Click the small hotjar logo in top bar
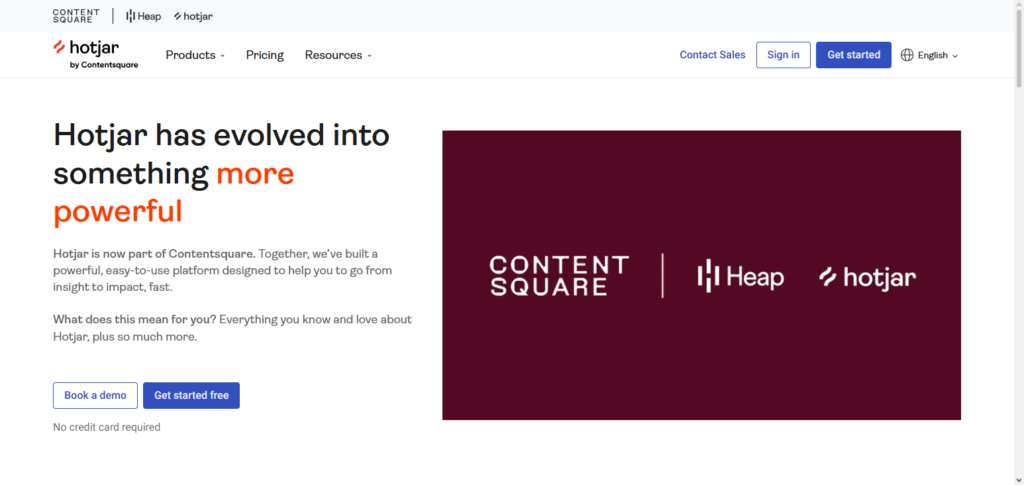 193,16
